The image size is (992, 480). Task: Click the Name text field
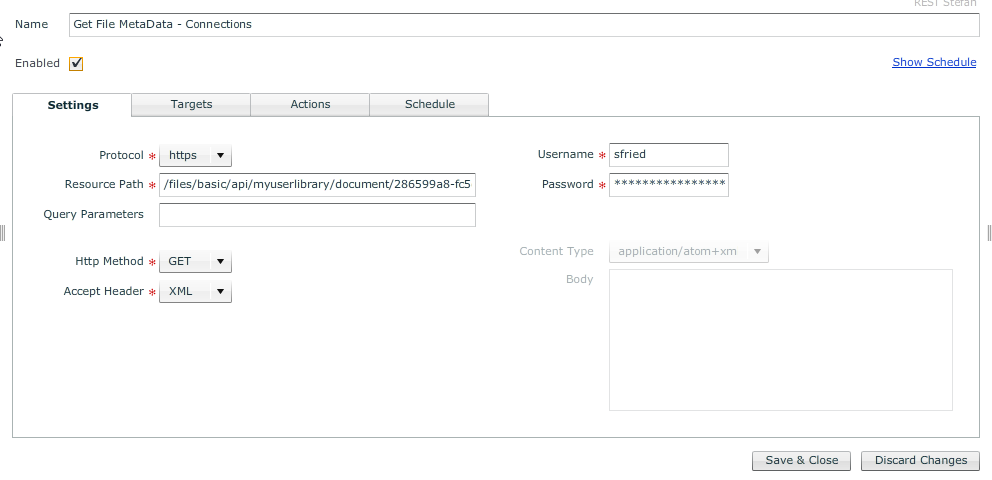[524, 24]
